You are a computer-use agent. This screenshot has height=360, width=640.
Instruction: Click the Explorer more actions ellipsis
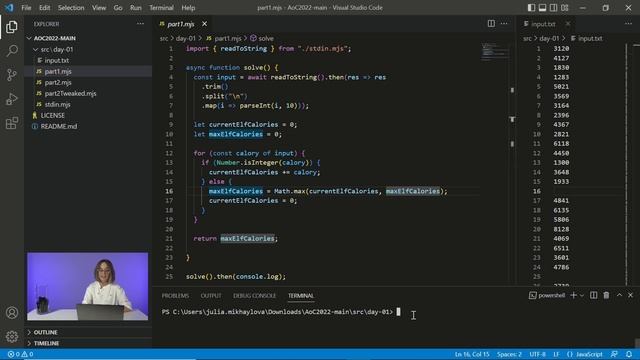(x=140, y=24)
